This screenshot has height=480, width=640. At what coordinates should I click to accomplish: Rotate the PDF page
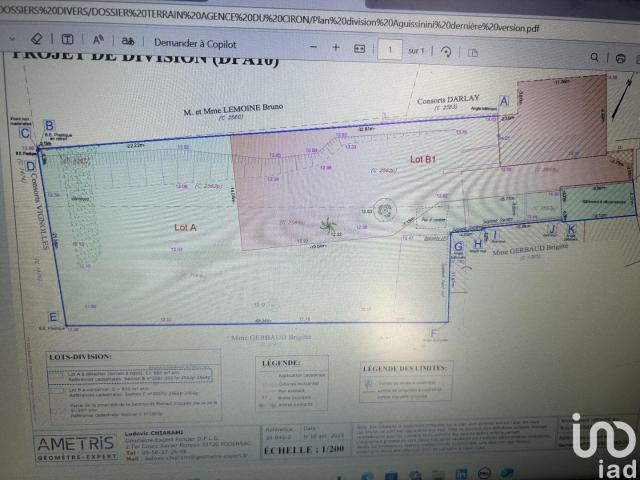446,49
